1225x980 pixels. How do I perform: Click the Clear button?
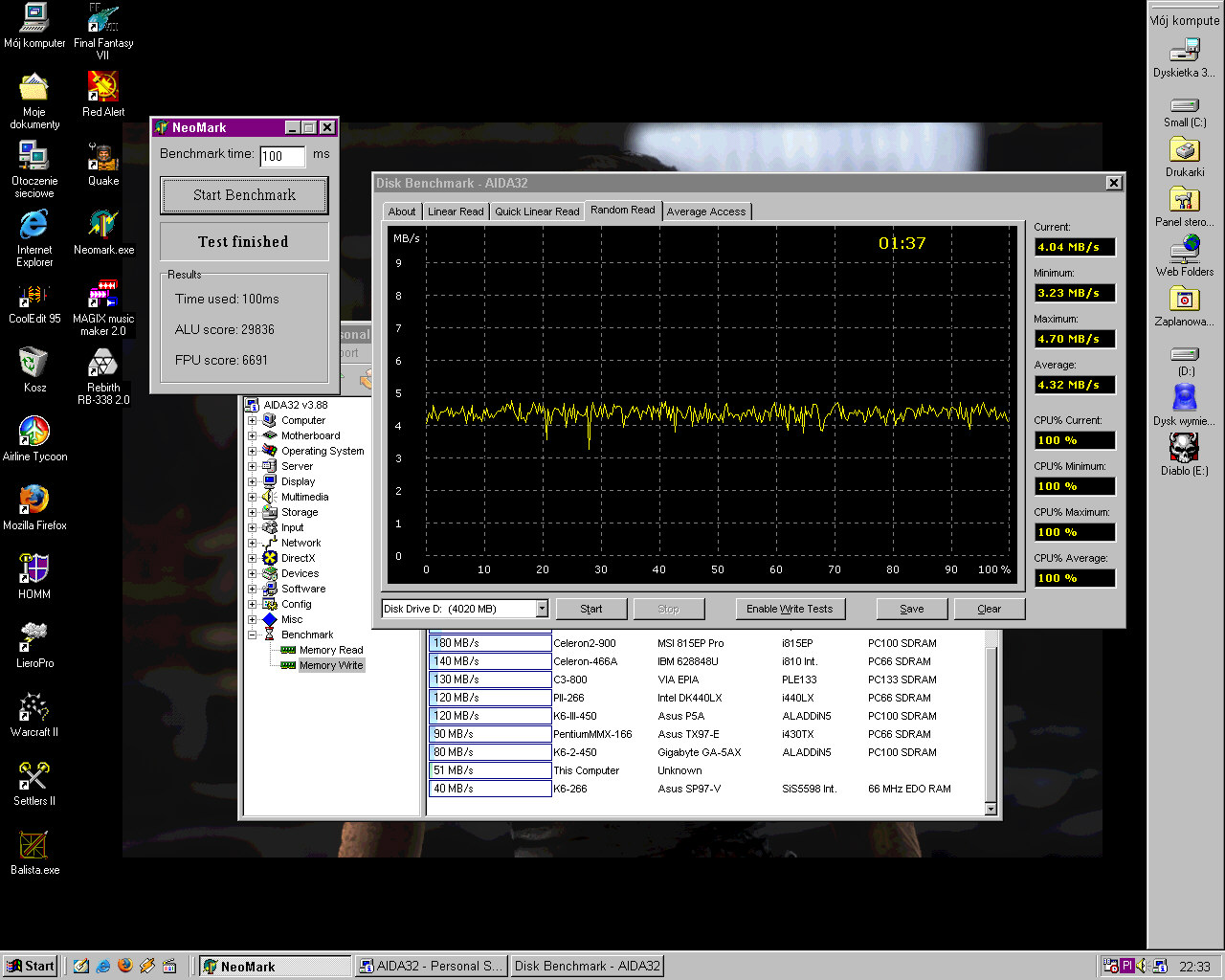click(989, 609)
